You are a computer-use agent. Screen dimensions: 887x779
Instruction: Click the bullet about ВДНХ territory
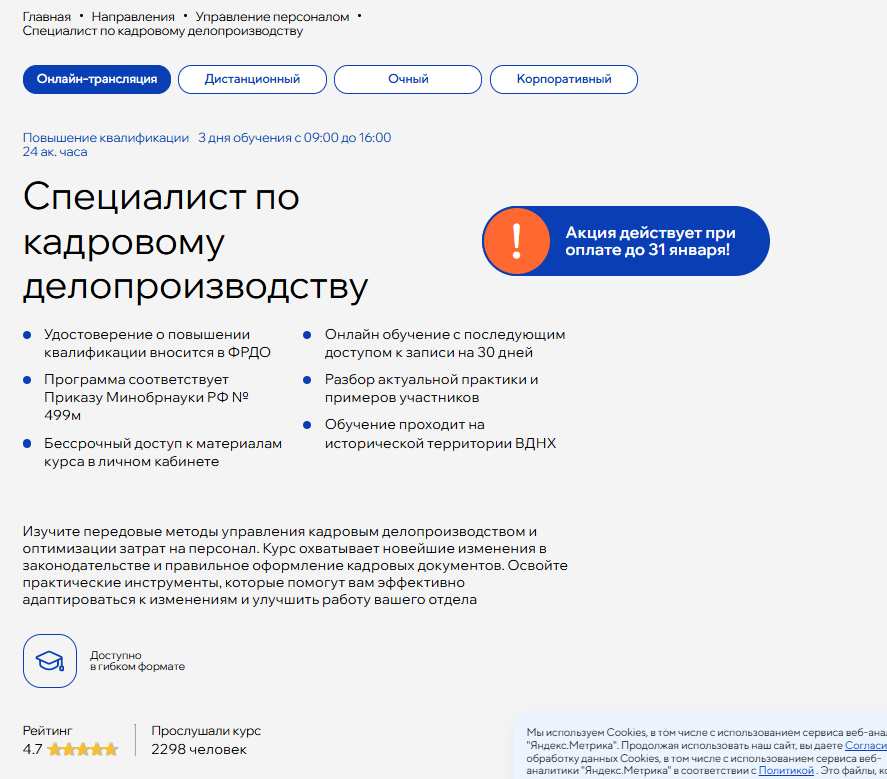(x=440, y=434)
